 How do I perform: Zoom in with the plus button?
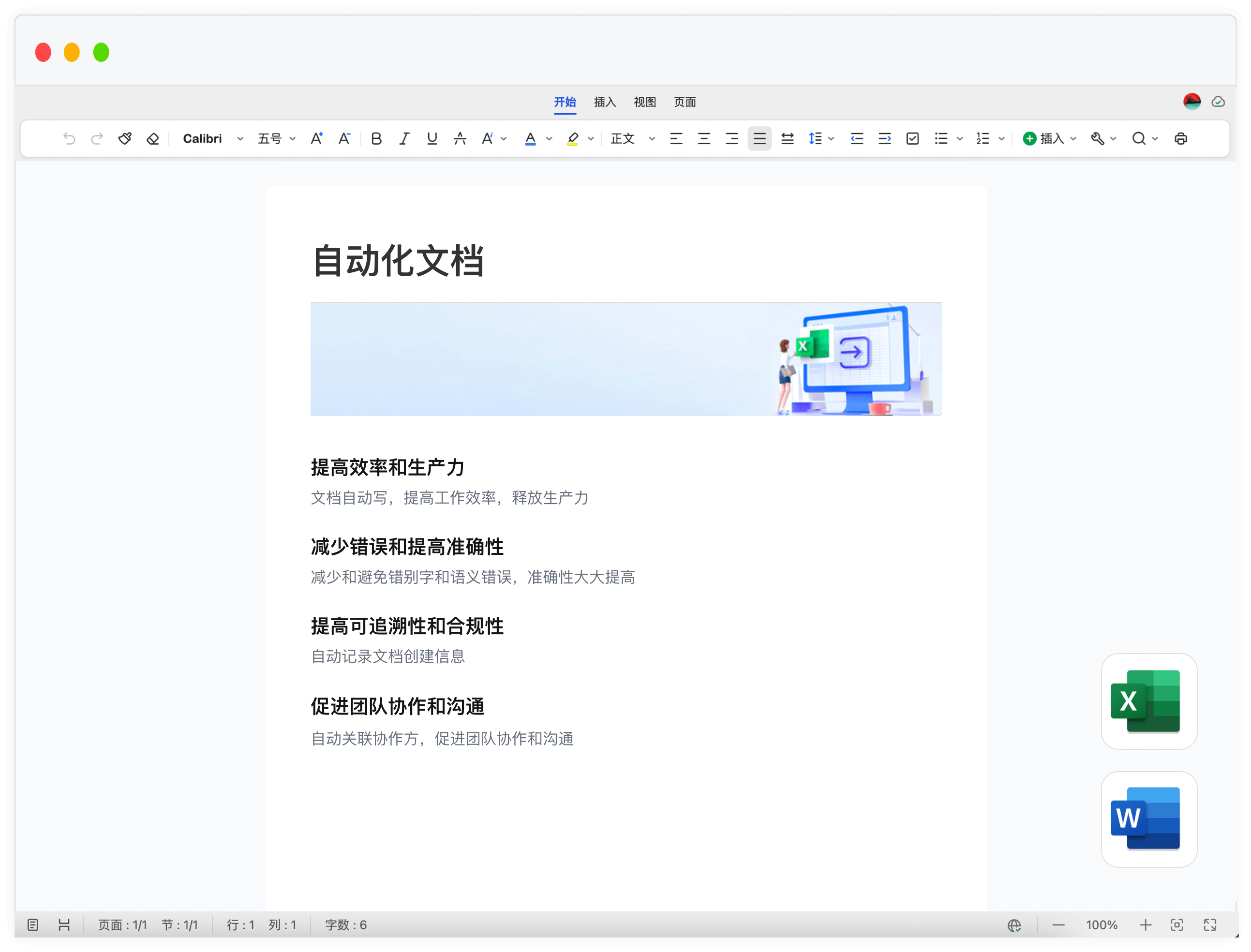(x=1145, y=925)
